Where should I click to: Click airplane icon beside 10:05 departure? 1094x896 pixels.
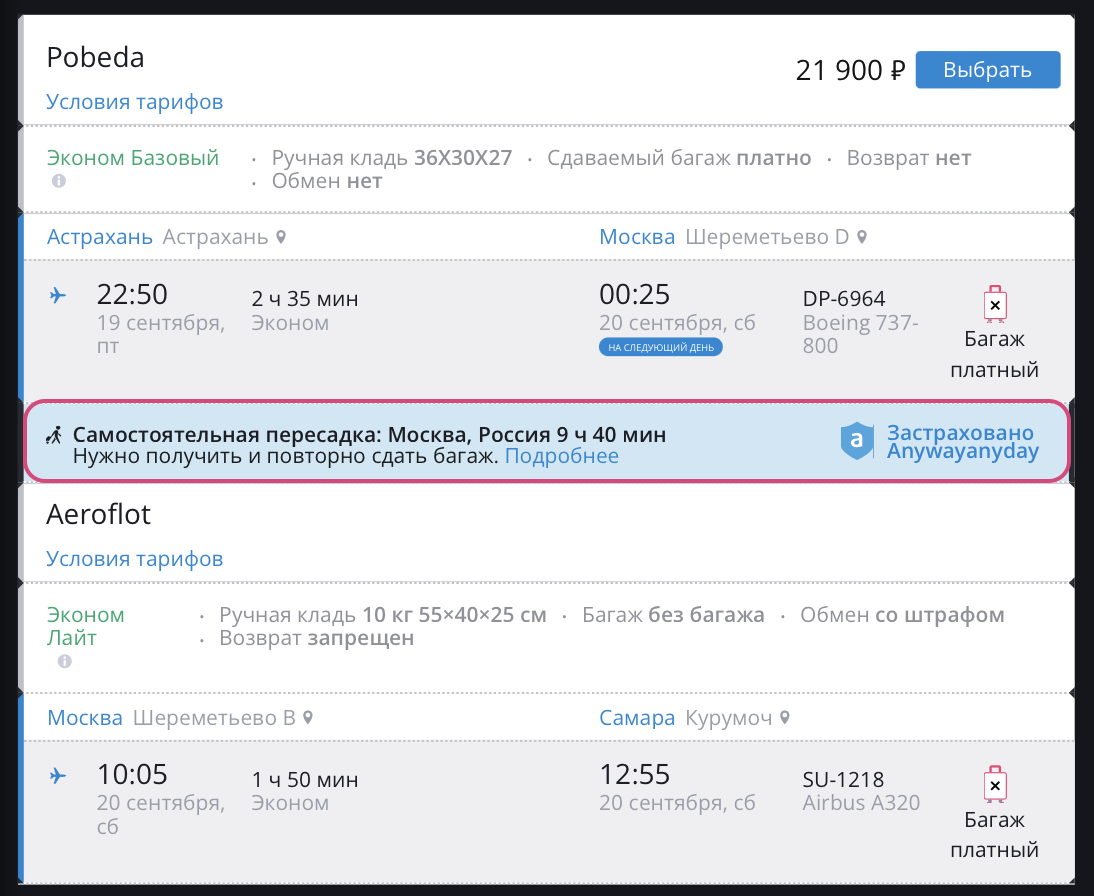point(58,775)
